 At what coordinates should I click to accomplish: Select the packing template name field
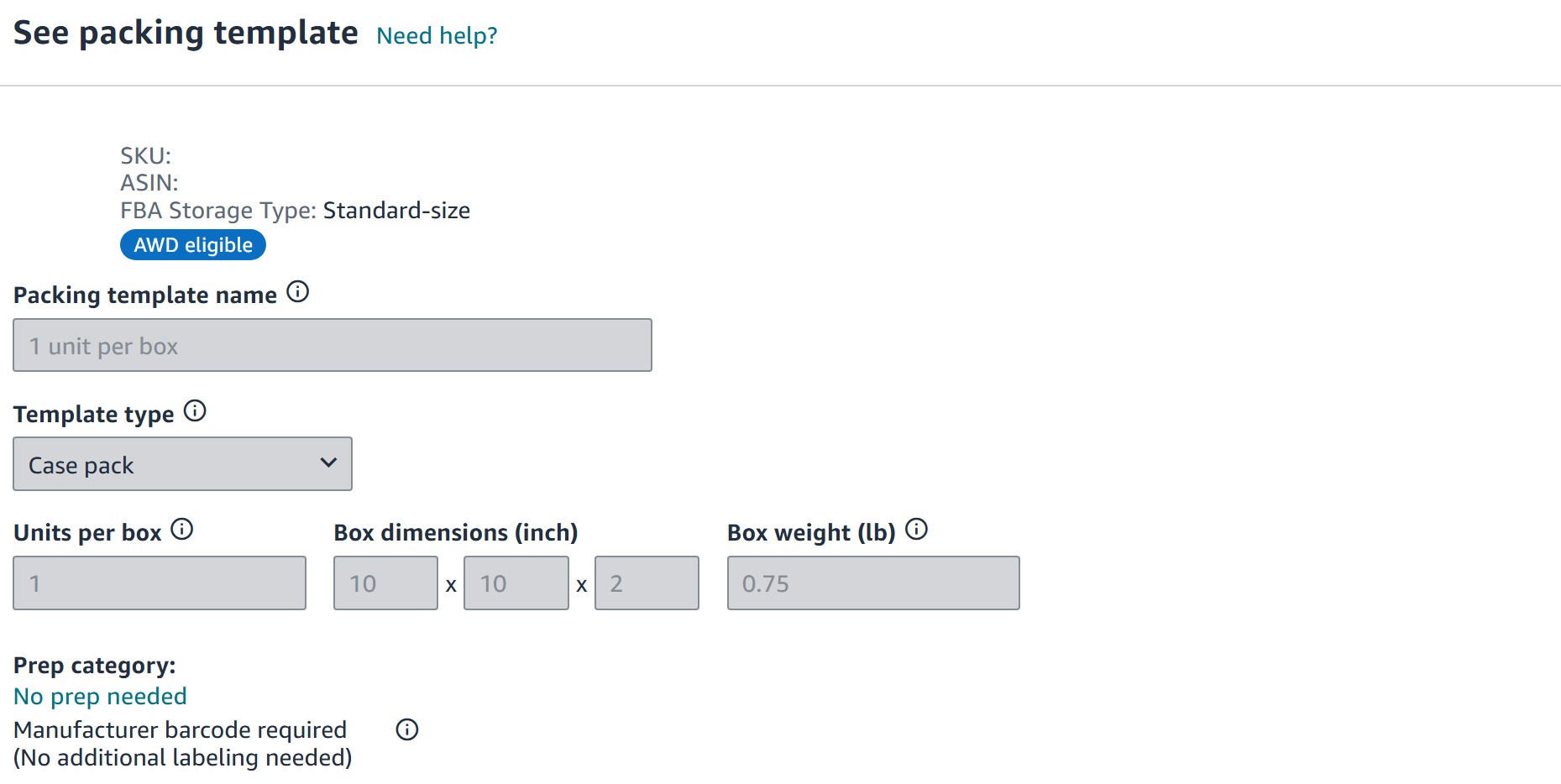[x=332, y=344]
